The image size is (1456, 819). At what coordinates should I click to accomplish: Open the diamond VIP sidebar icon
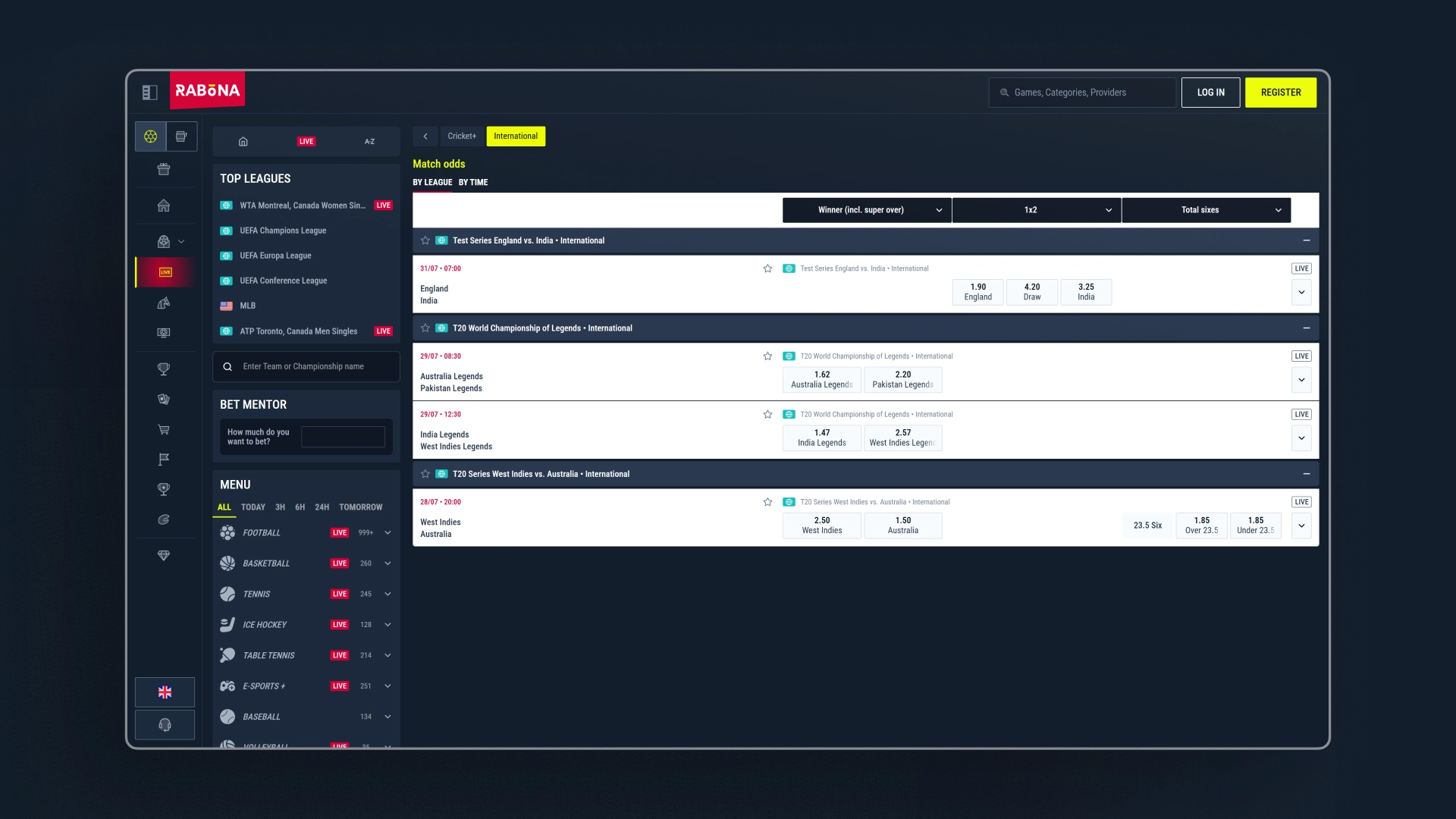(x=164, y=556)
